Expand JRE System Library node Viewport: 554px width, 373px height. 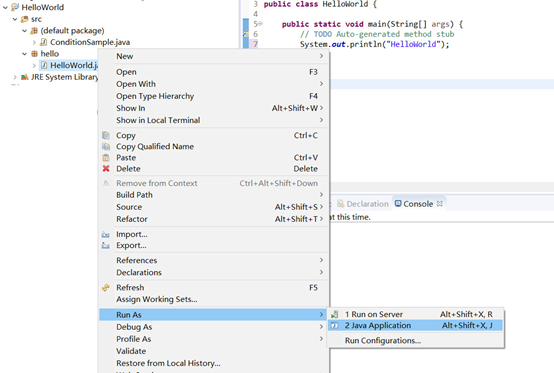[15, 77]
